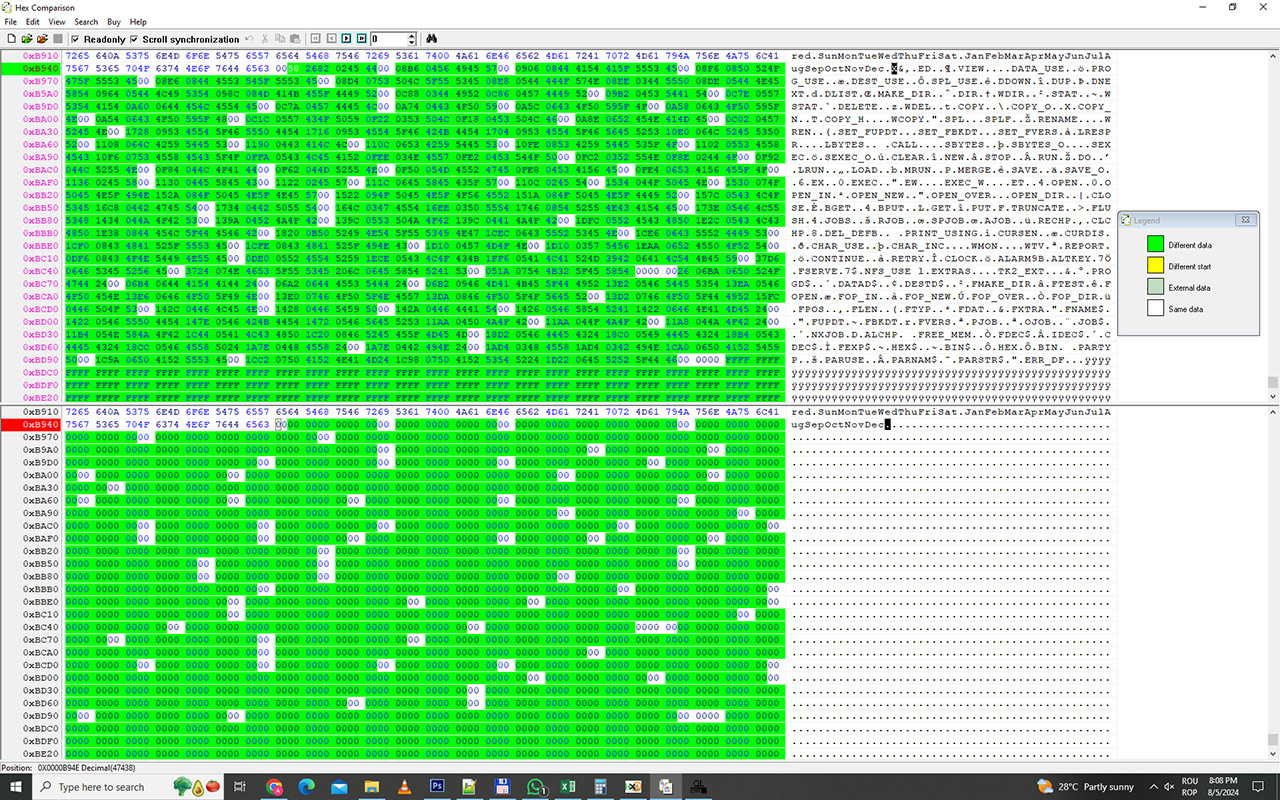Viewport: 1280px width, 800px height.
Task: Toggle the Readonly checkbox
Action: [x=75, y=39]
